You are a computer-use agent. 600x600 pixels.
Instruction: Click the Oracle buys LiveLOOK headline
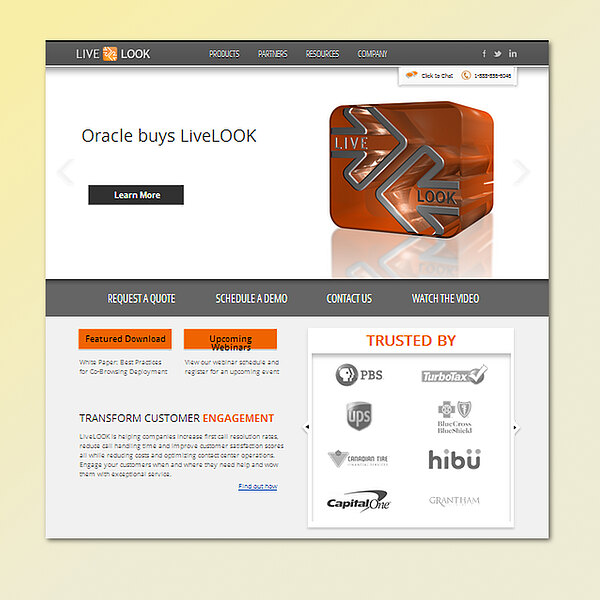point(169,136)
